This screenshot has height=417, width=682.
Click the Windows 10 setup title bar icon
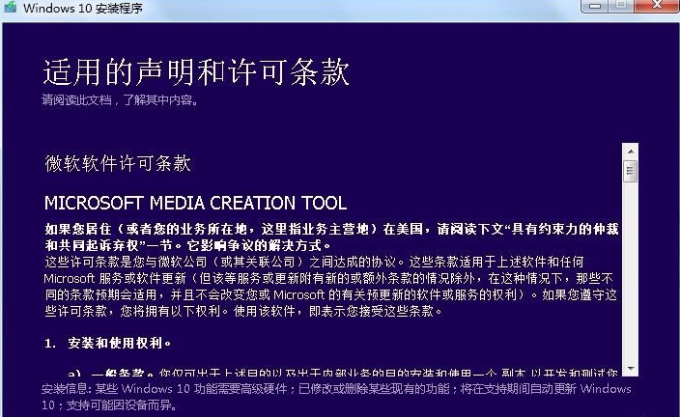coord(11,8)
